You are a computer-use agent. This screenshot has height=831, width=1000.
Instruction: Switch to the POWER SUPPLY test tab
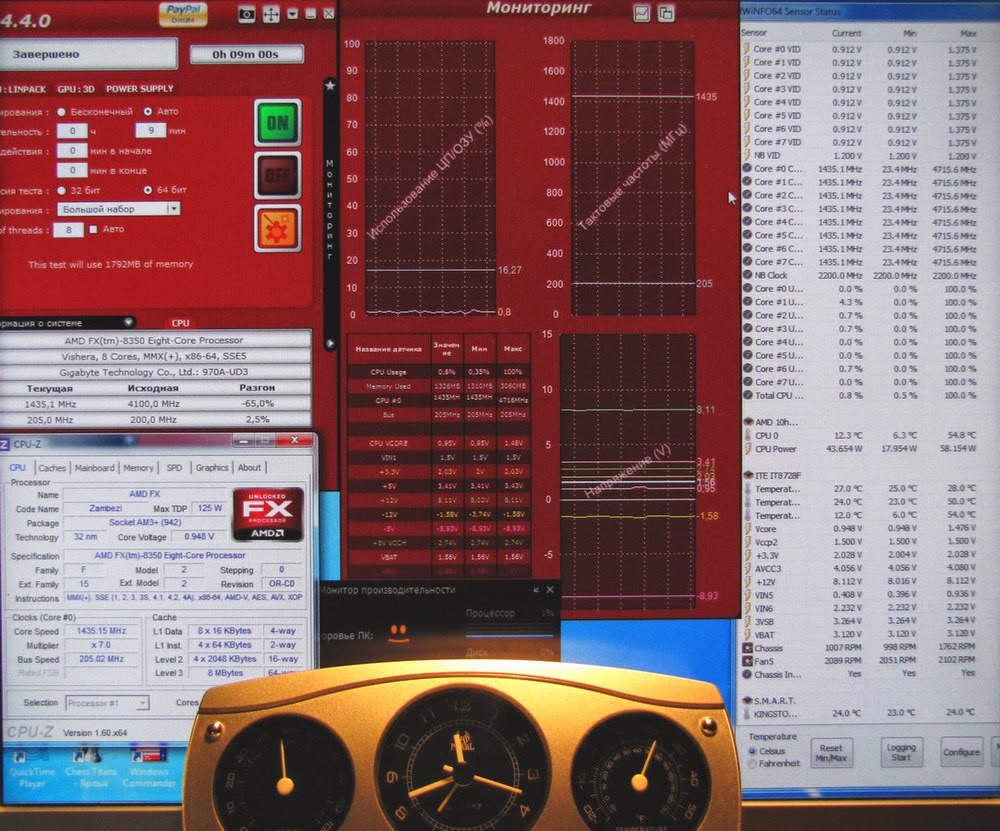pos(140,89)
